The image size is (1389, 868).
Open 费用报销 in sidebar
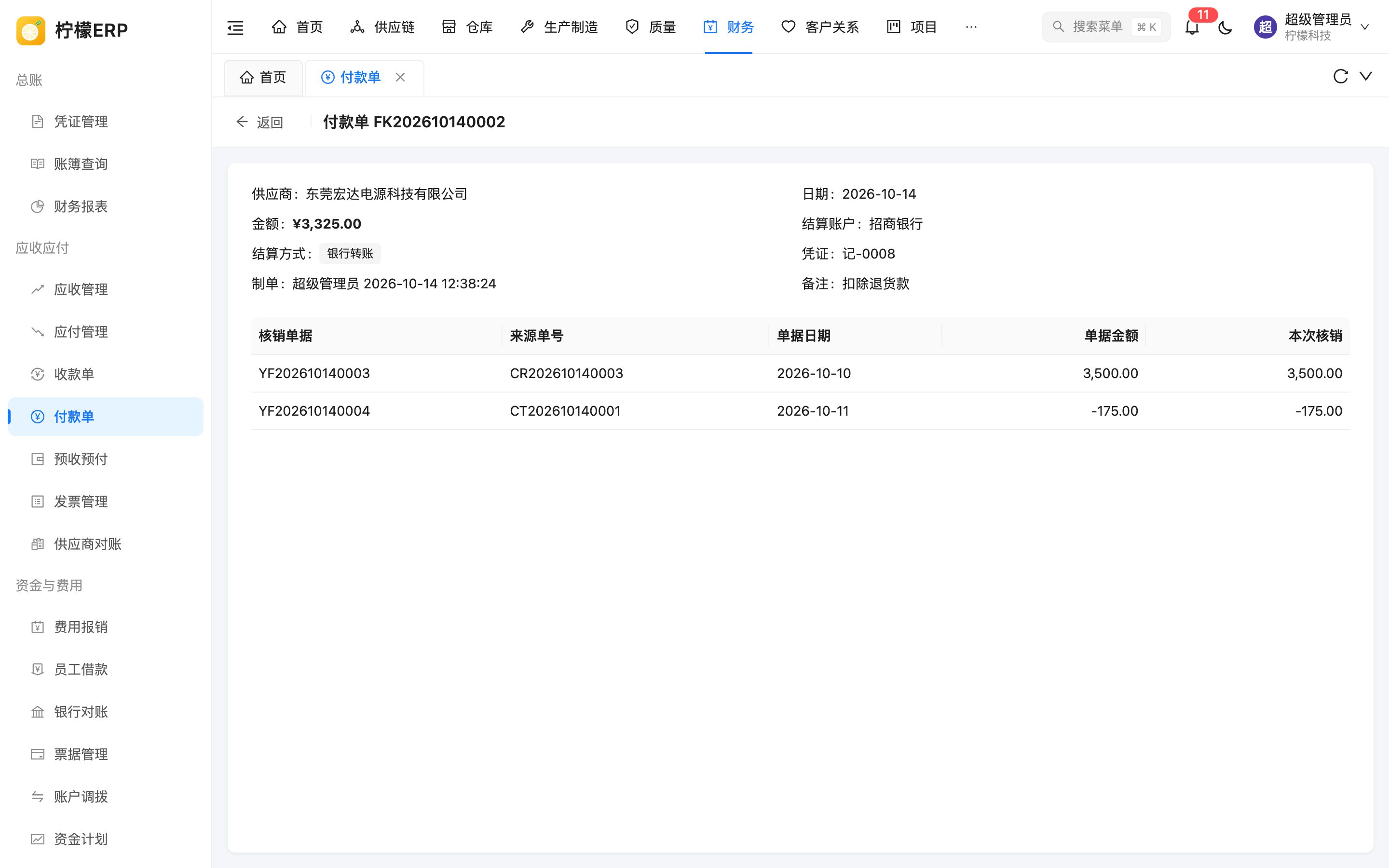point(106,627)
